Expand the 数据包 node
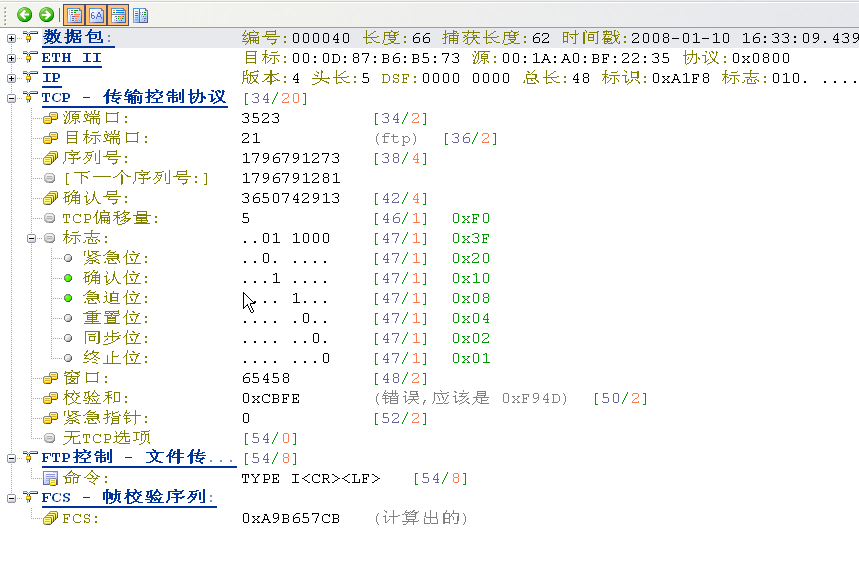 point(11,38)
